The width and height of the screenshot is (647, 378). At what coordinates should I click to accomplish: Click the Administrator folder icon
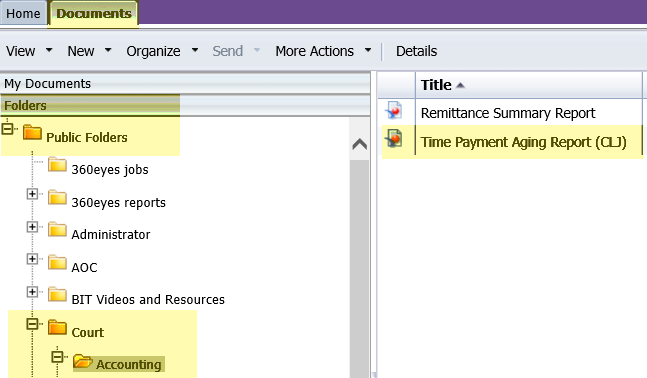pyautogui.click(x=57, y=230)
